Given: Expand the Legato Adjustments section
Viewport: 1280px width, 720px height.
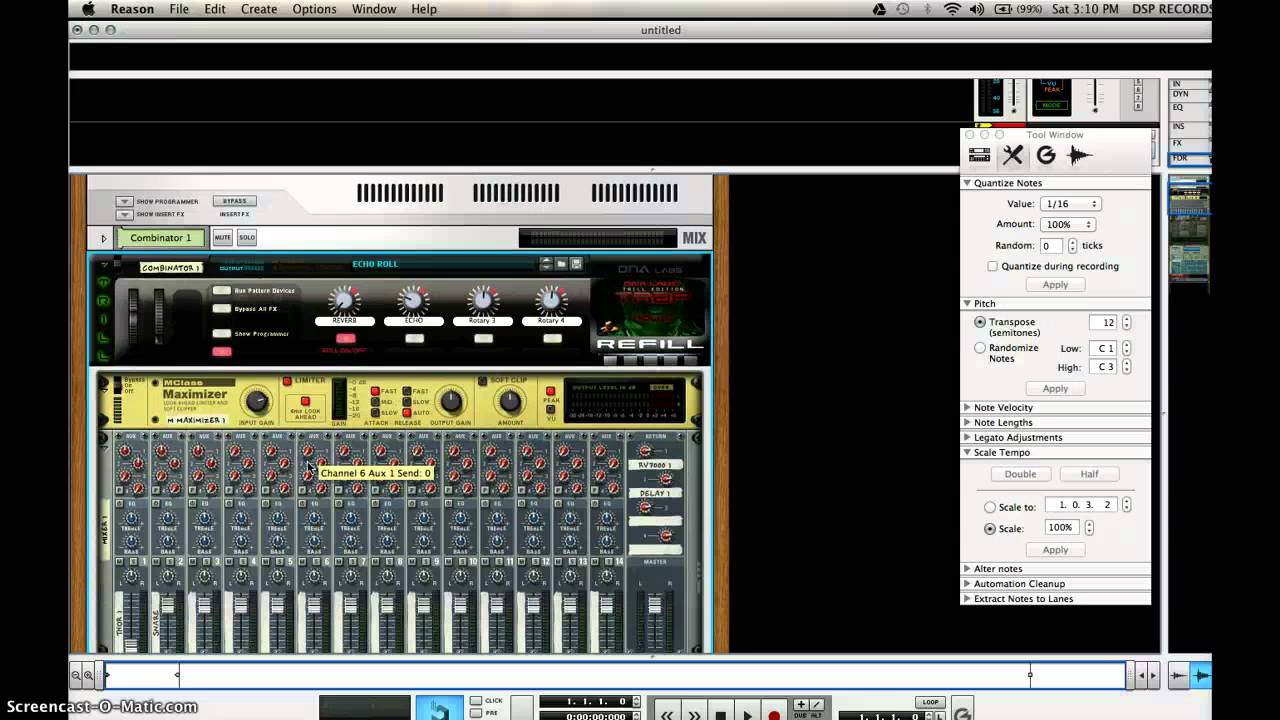Looking at the screenshot, I should point(967,437).
